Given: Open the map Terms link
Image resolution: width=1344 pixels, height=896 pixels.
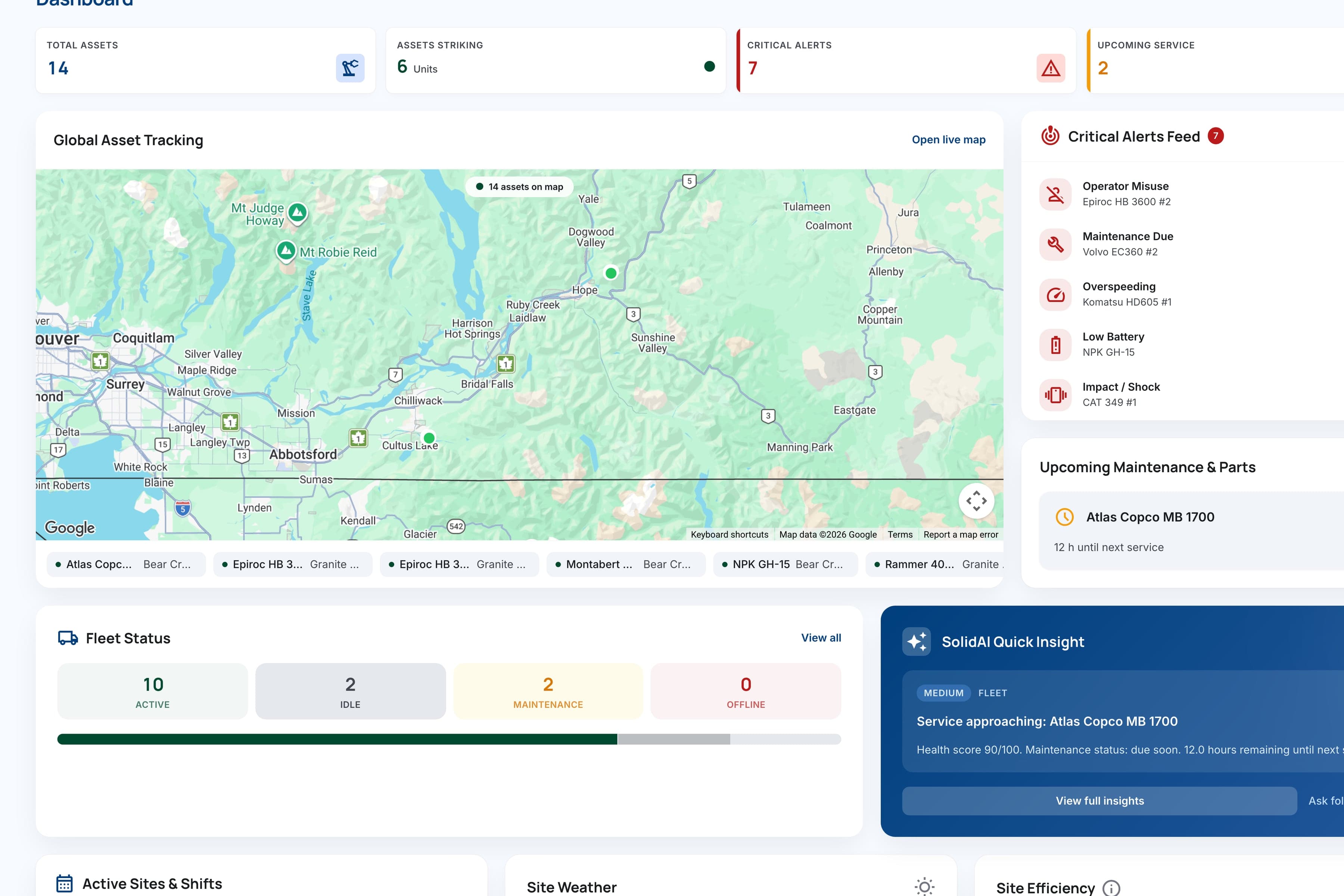Looking at the screenshot, I should 900,534.
